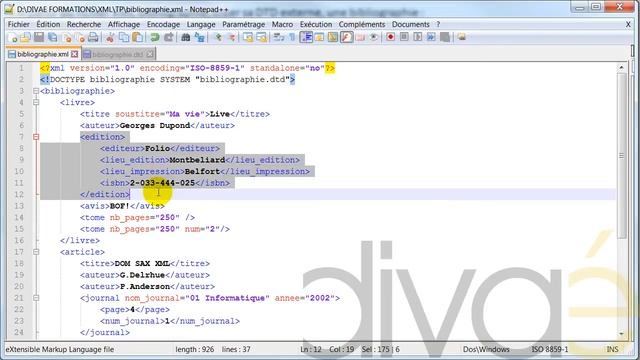Collapse the article element on line 17
The height and width of the screenshot is (360, 640).
(x=36, y=252)
